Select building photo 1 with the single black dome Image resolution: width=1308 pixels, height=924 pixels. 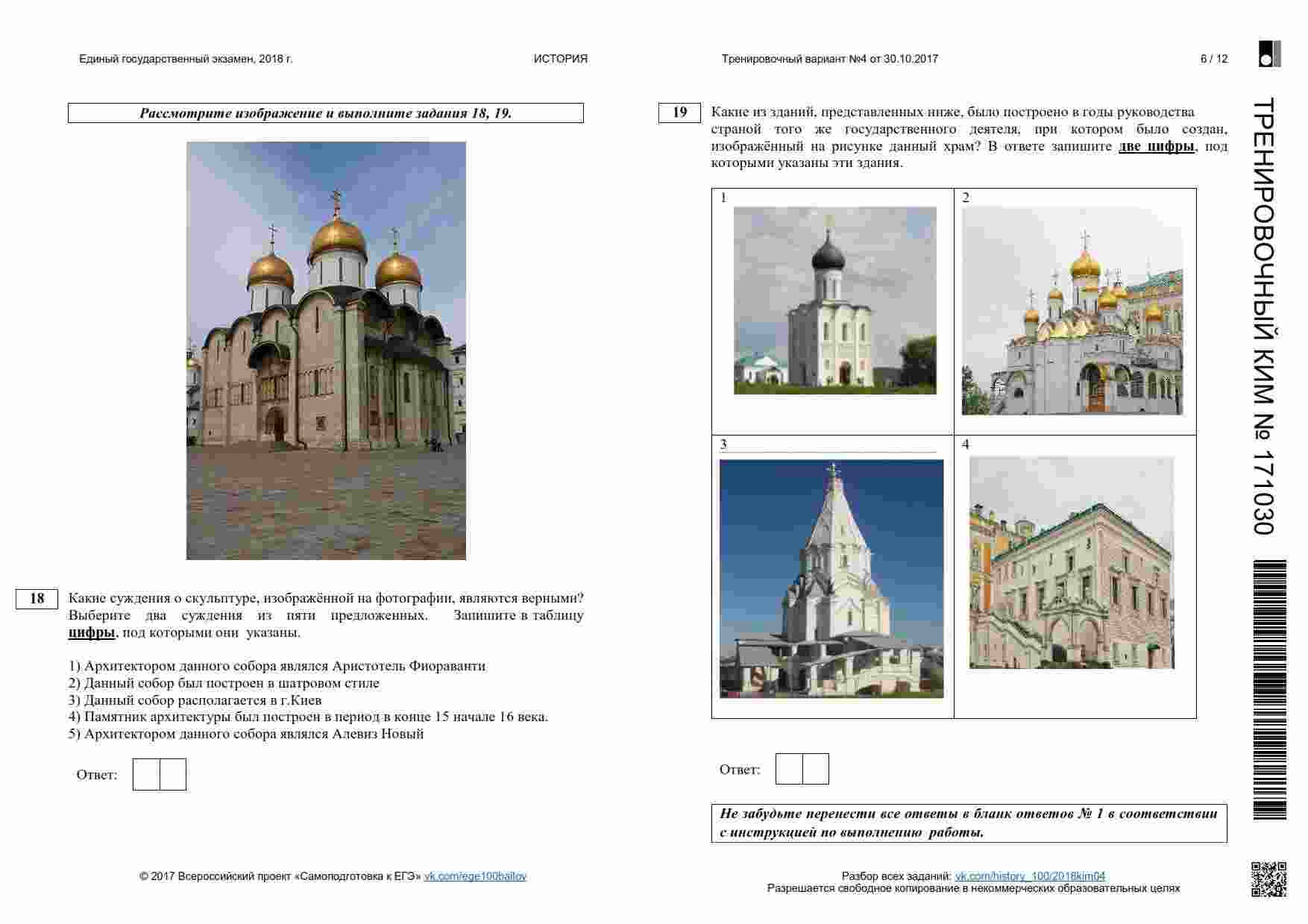pyautogui.click(x=834, y=301)
